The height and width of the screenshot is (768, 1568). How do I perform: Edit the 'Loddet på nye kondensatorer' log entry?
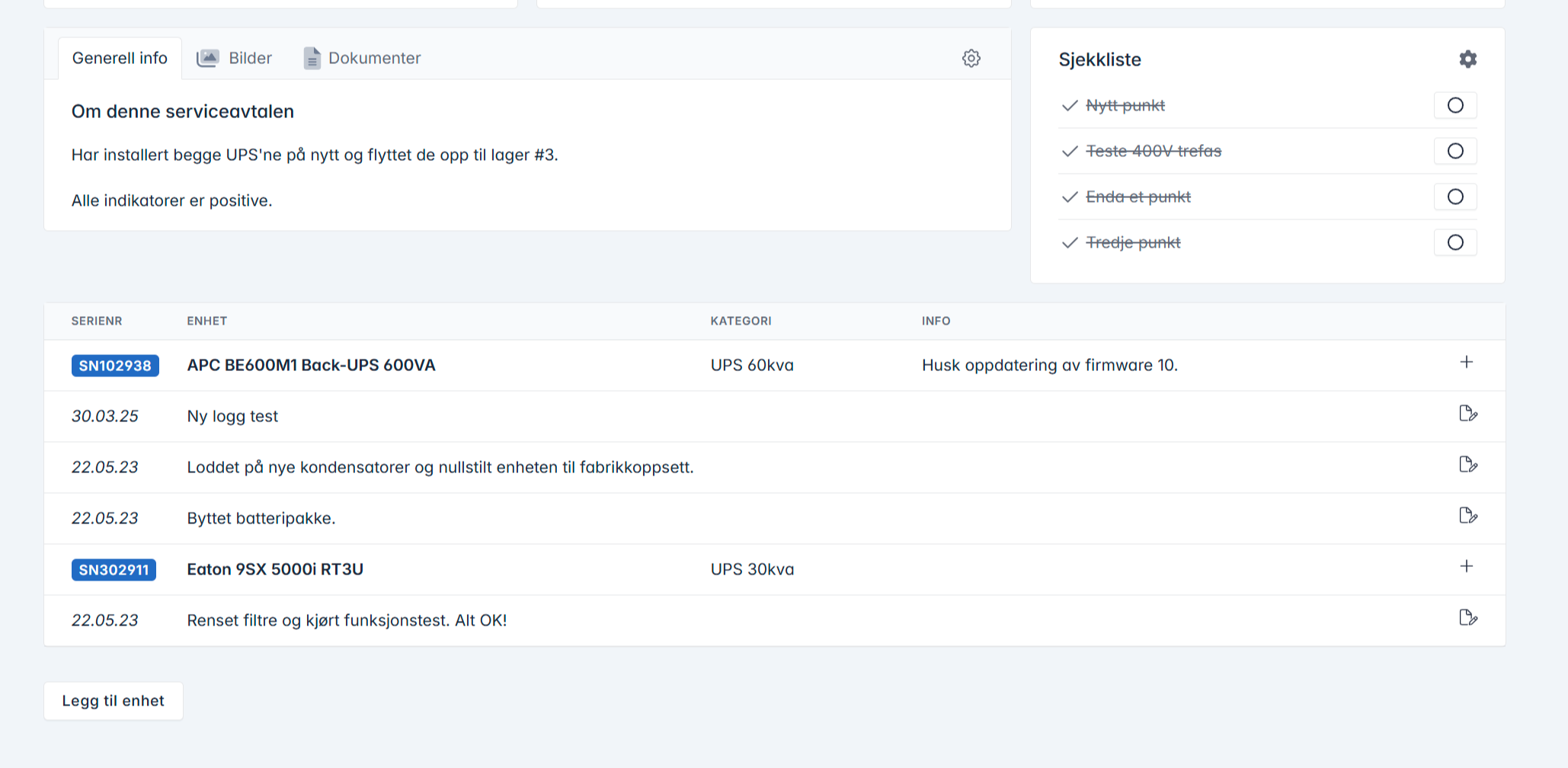pos(1467,465)
